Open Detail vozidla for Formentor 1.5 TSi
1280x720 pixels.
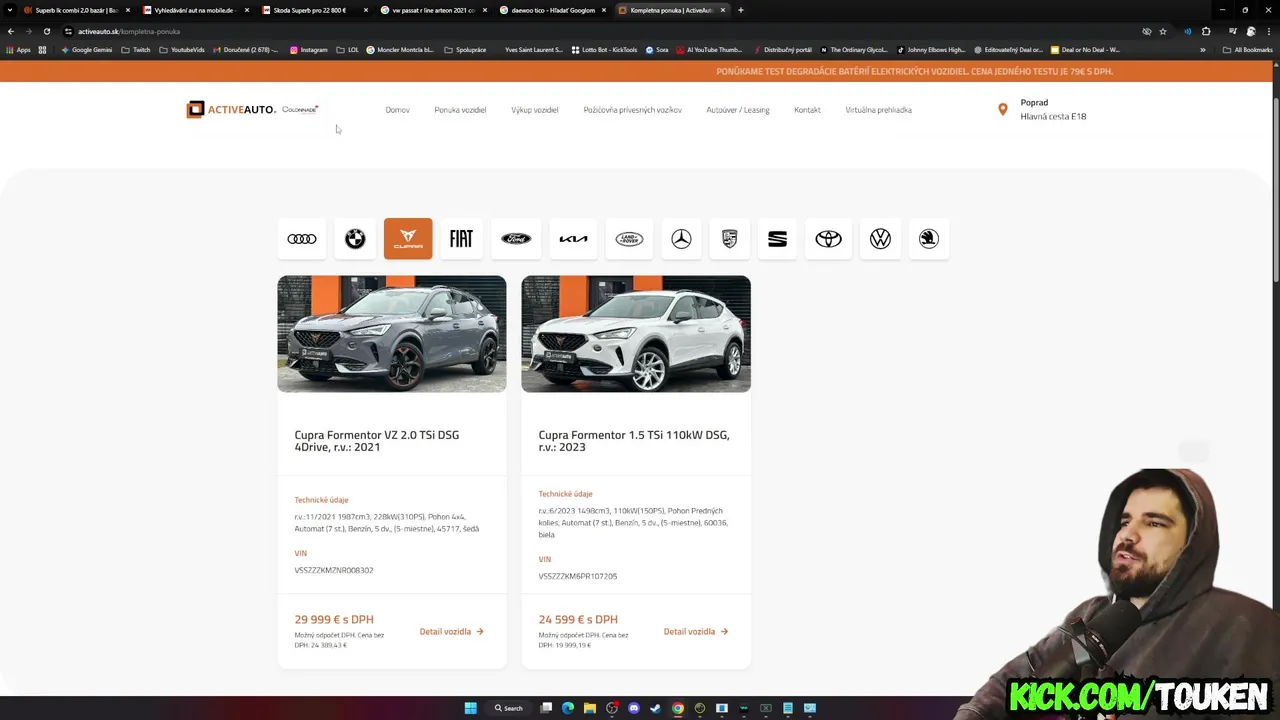tap(696, 632)
